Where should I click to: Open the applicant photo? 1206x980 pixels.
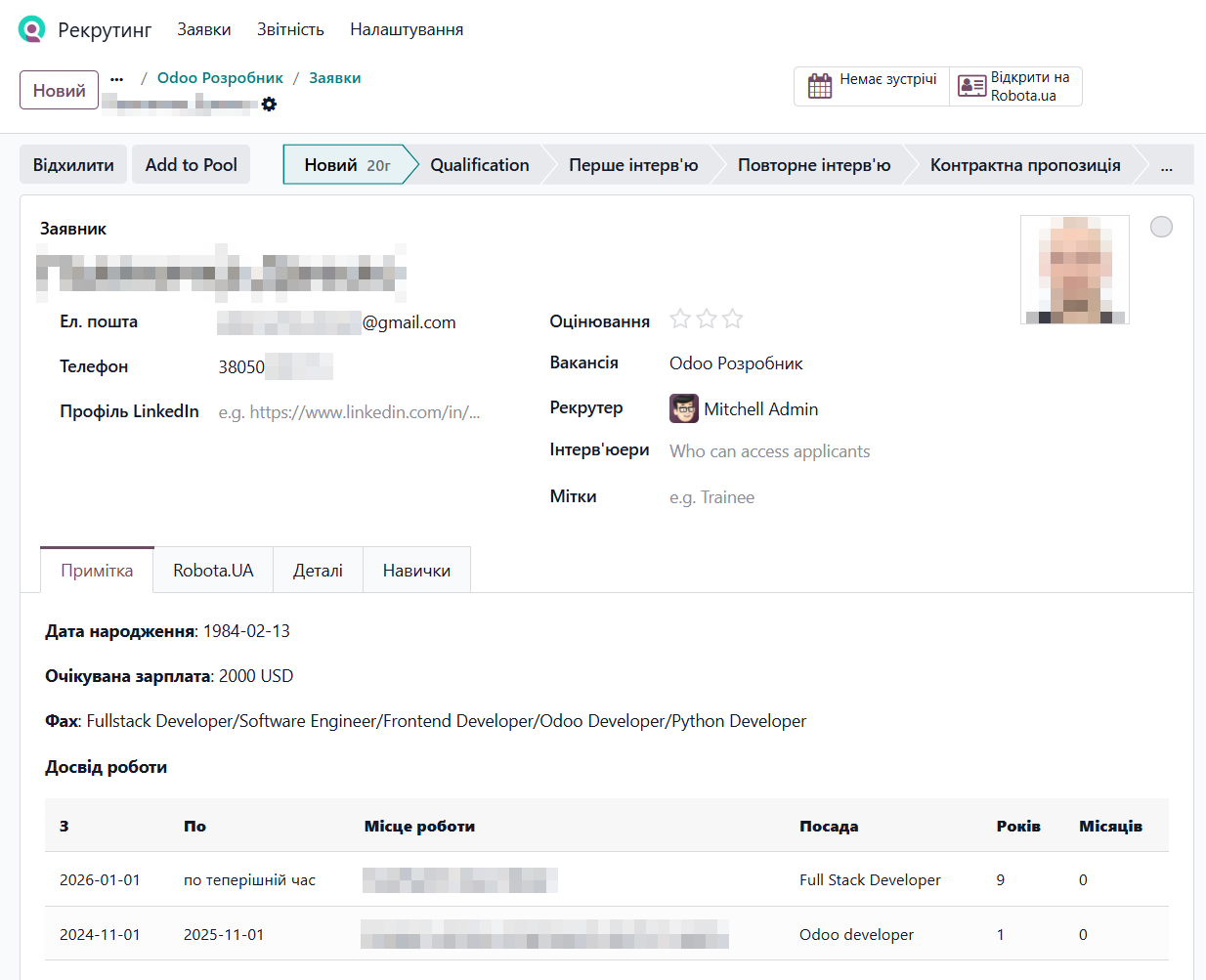pyautogui.click(x=1075, y=270)
